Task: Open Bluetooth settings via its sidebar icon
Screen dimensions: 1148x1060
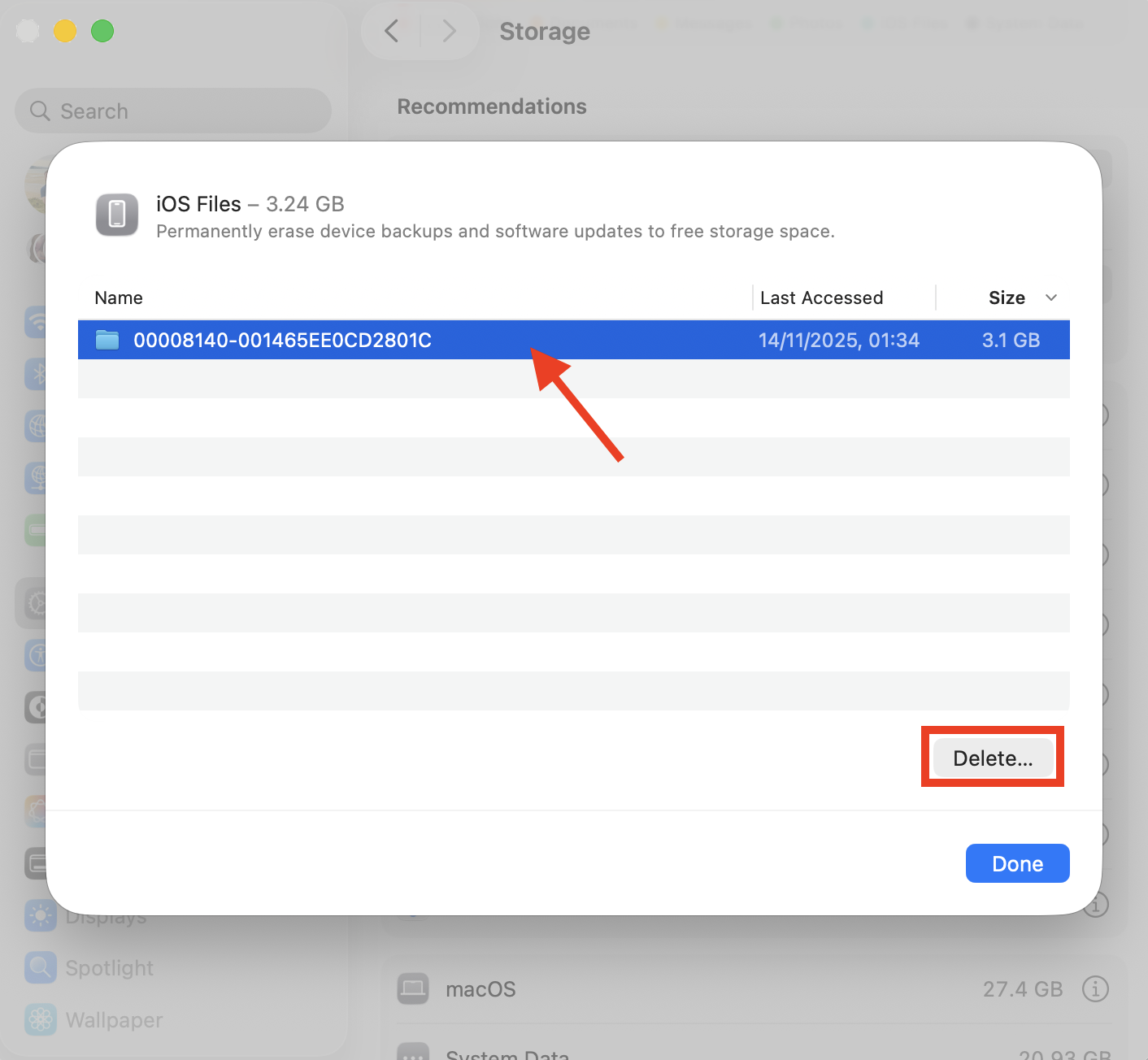Action: point(38,374)
